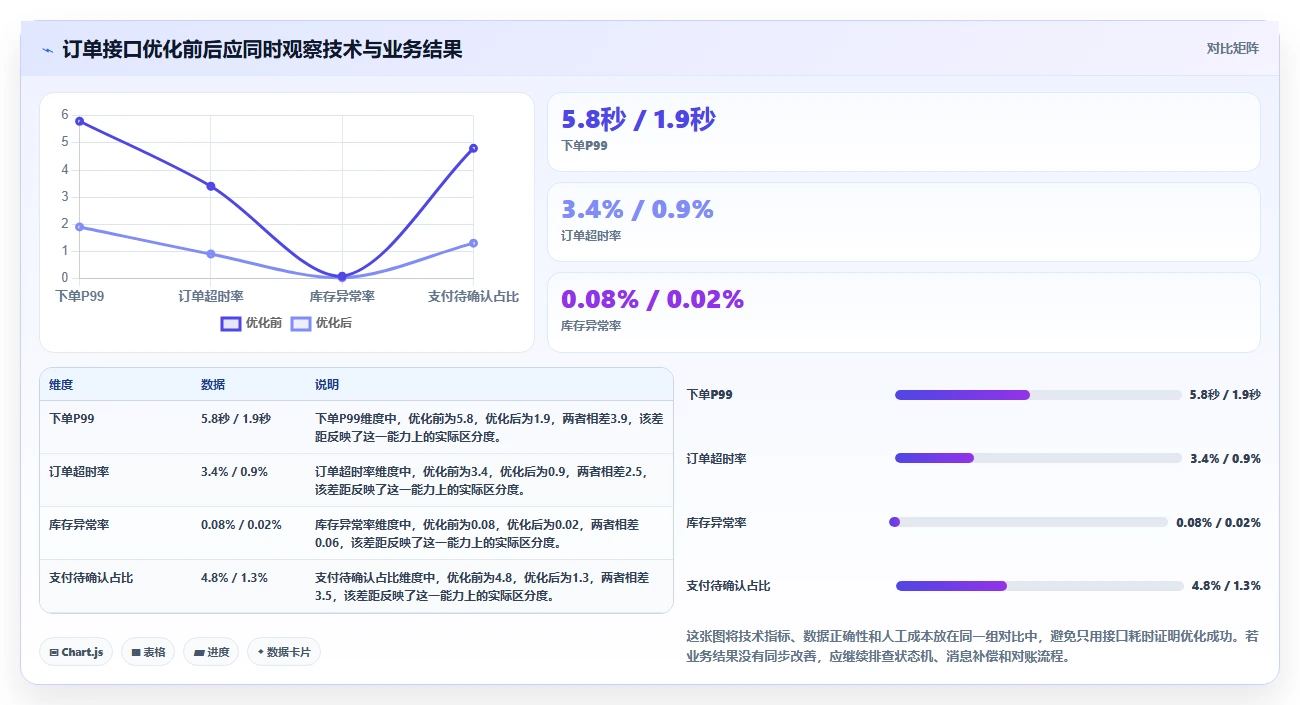Click x-axis label 订单超时率 in chart
The height and width of the screenshot is (705, 1300).
pos(211,296)
